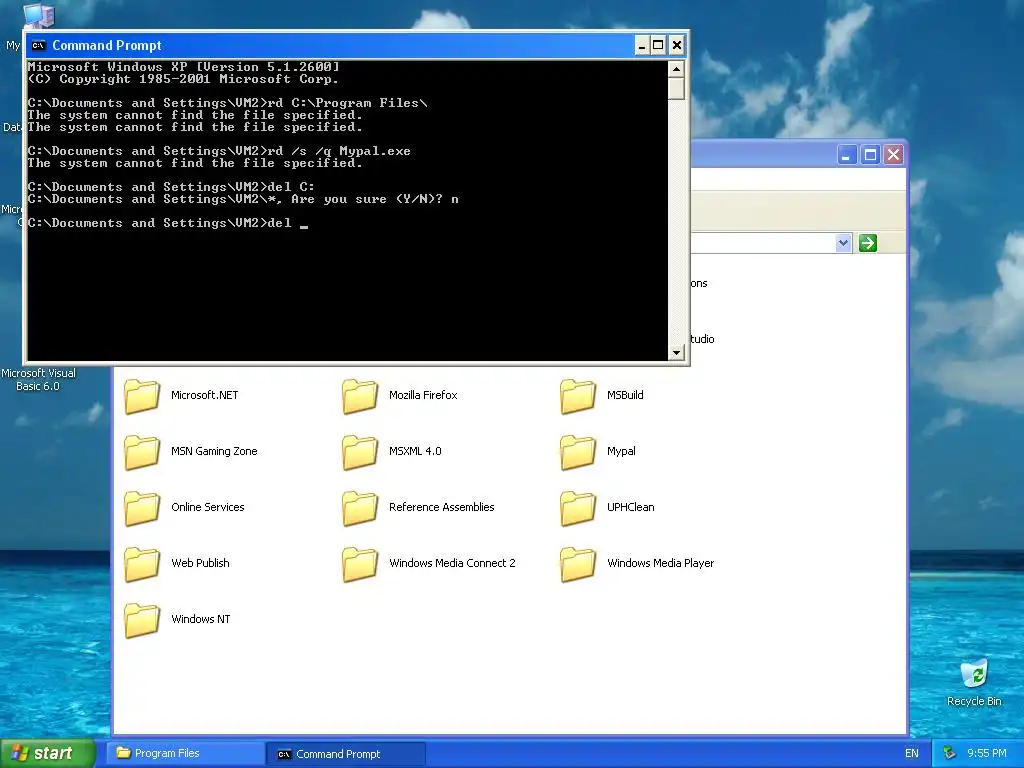Open the Mozilla Firefox folder icon
1024x768 pixels.
(x=360, y=396)
